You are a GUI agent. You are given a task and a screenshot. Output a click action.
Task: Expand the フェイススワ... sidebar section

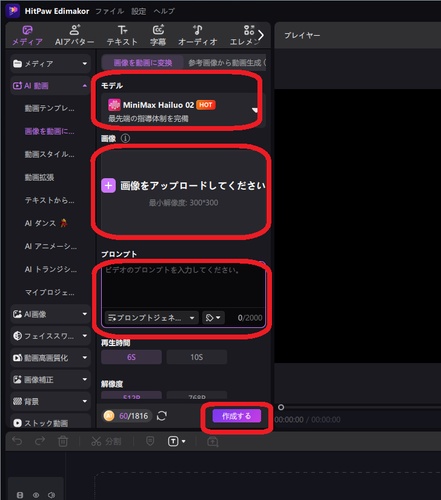click(x=50, y=336)
